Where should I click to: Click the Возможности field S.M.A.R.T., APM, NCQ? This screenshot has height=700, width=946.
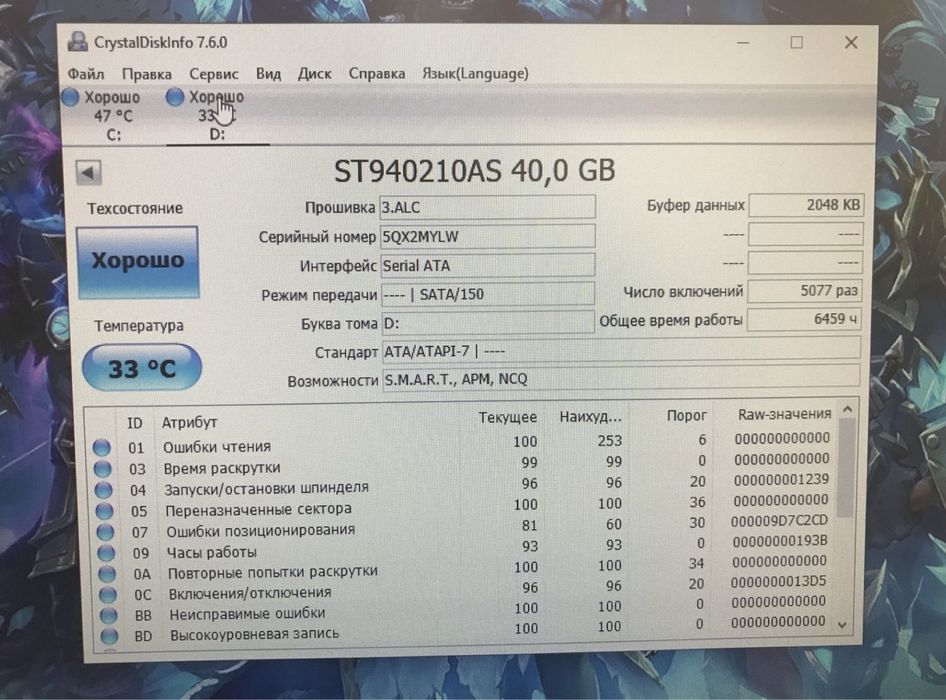coord(621,378)
